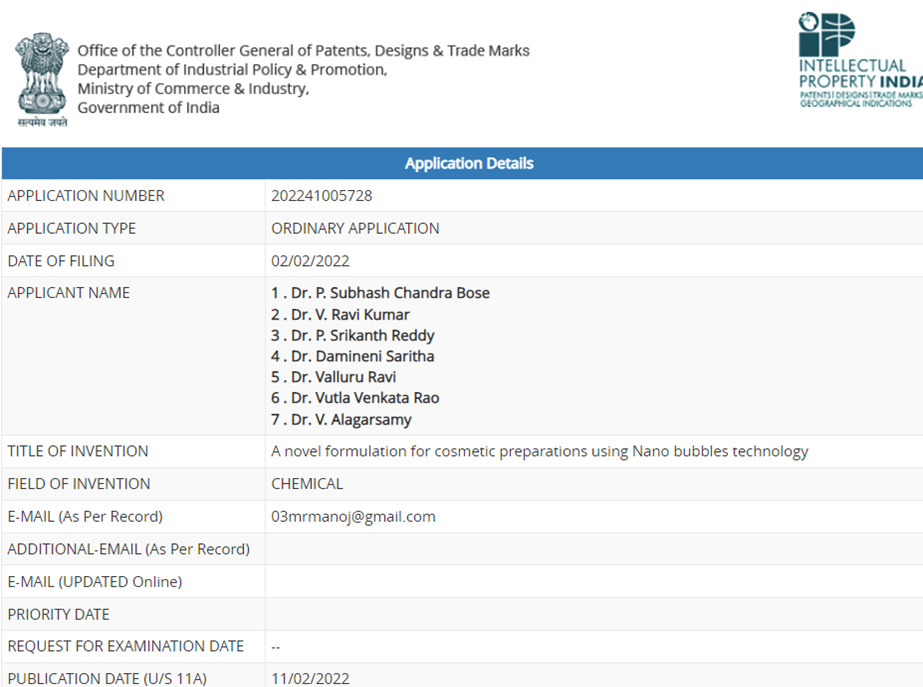Click the publication date 11/02/2022
Screen dimensions: 923x687
click(310, 679)
